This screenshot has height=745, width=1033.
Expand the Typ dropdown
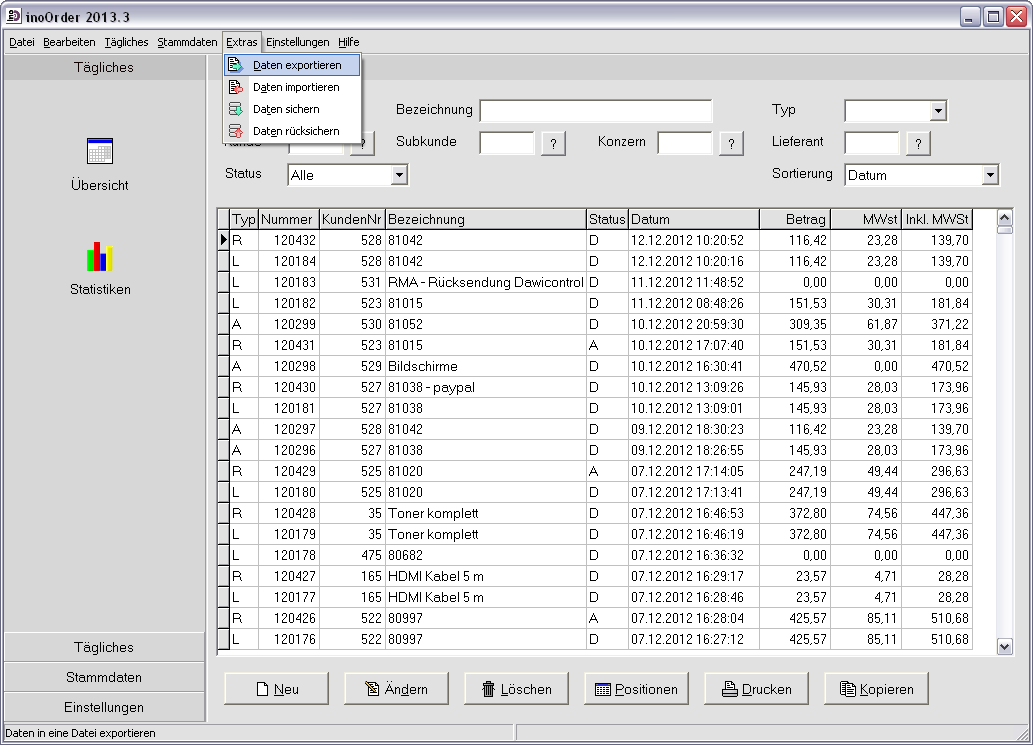coord(939,111)
